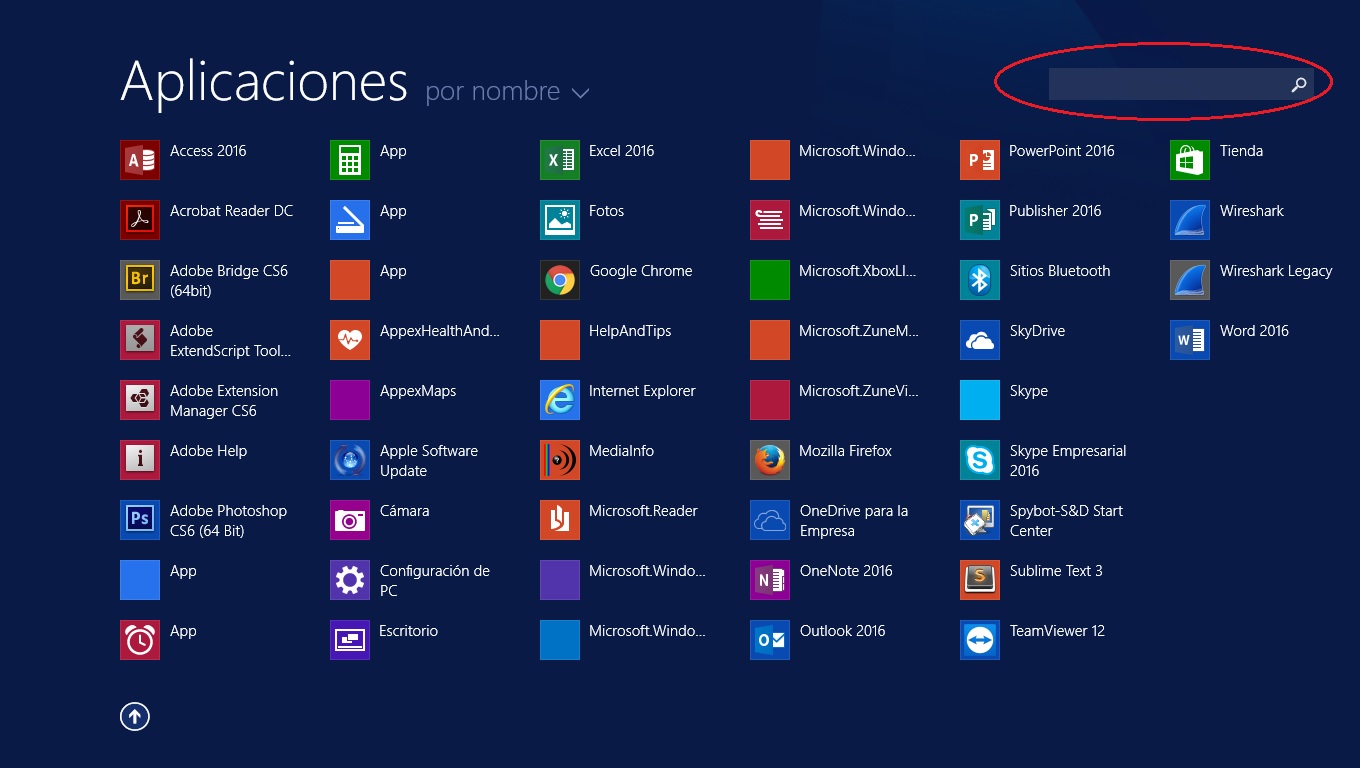Open Publisher 2016
The width and height of the screenshot is (1360, 768).
(980, 220)
